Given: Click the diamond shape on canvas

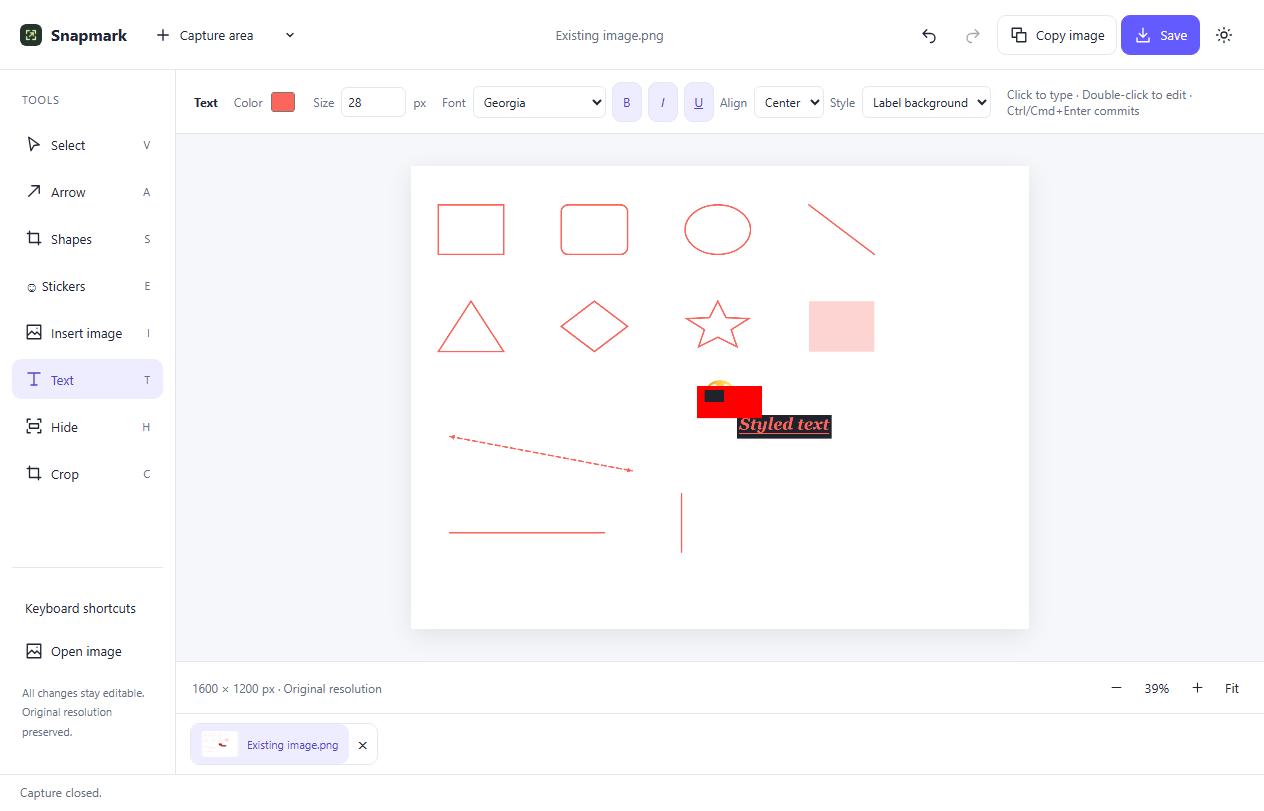Looking at the screenshot, I should click(x=594, y=326).
